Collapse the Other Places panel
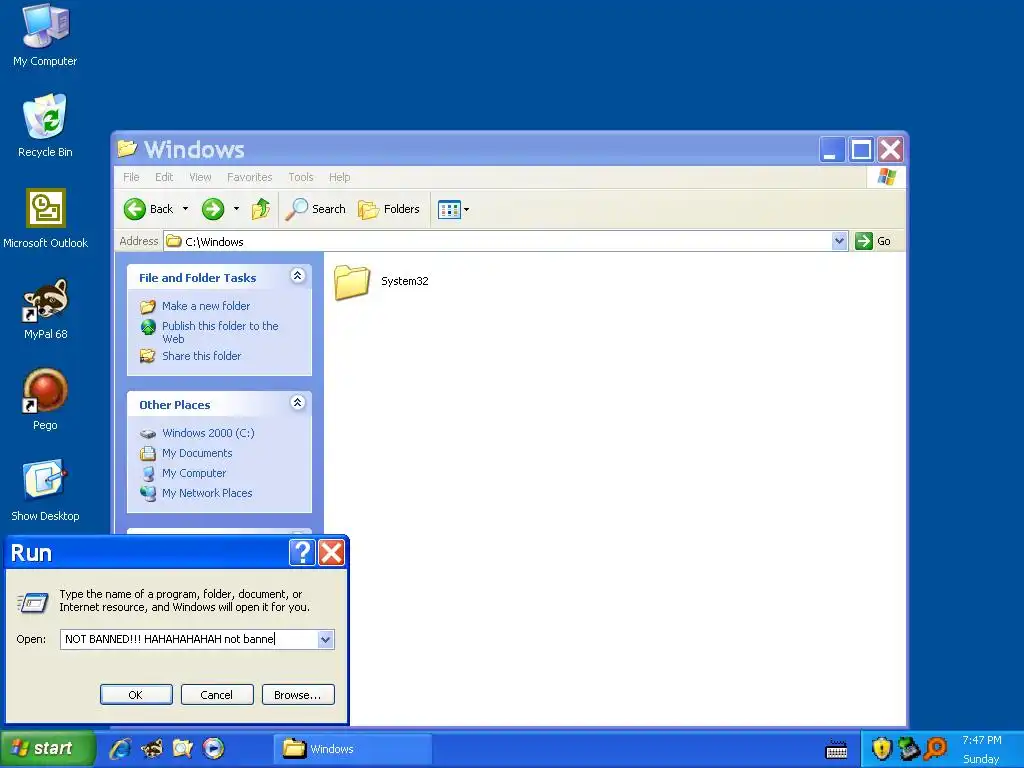The width and height of the screenshot is (1024, 768). tap(297, 402)
